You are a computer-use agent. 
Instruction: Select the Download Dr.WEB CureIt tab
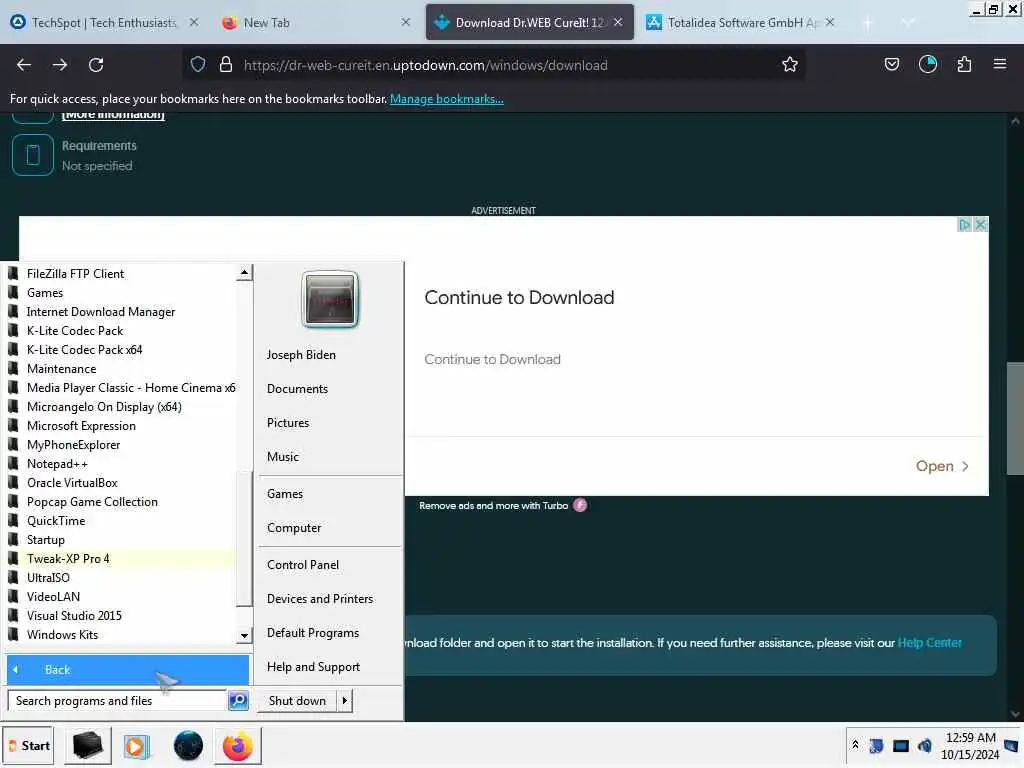point(530,22)
